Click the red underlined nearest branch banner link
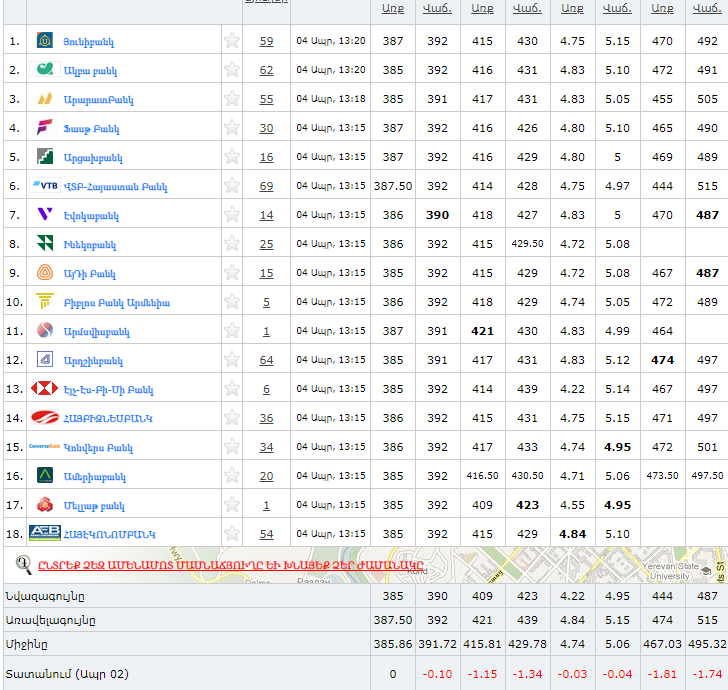Image resolution: width=728 pixels, height=690 pixels. (x=231, y=565)
